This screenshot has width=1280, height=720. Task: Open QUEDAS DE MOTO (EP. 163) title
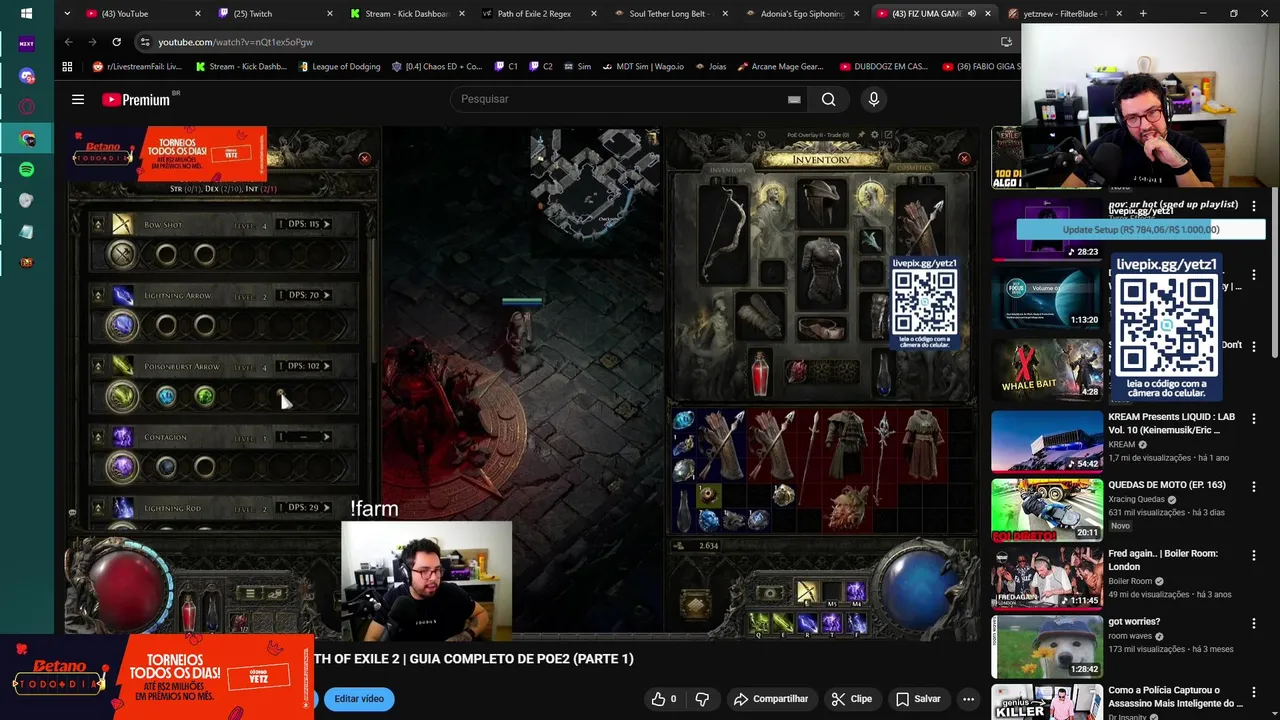pos(1166,485)
